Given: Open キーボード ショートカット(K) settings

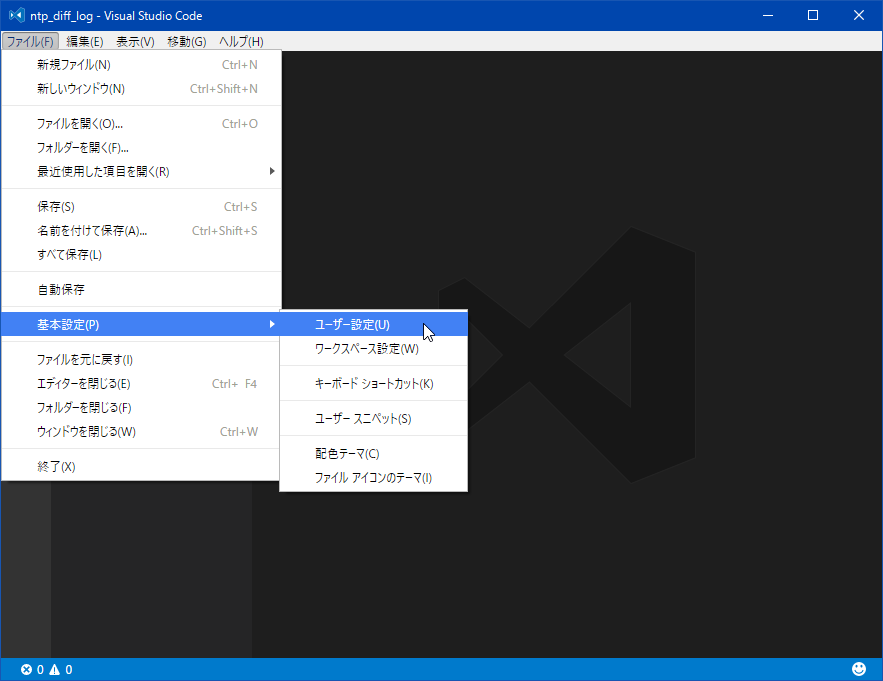Looking at the screenshot, I should [374, 384].
